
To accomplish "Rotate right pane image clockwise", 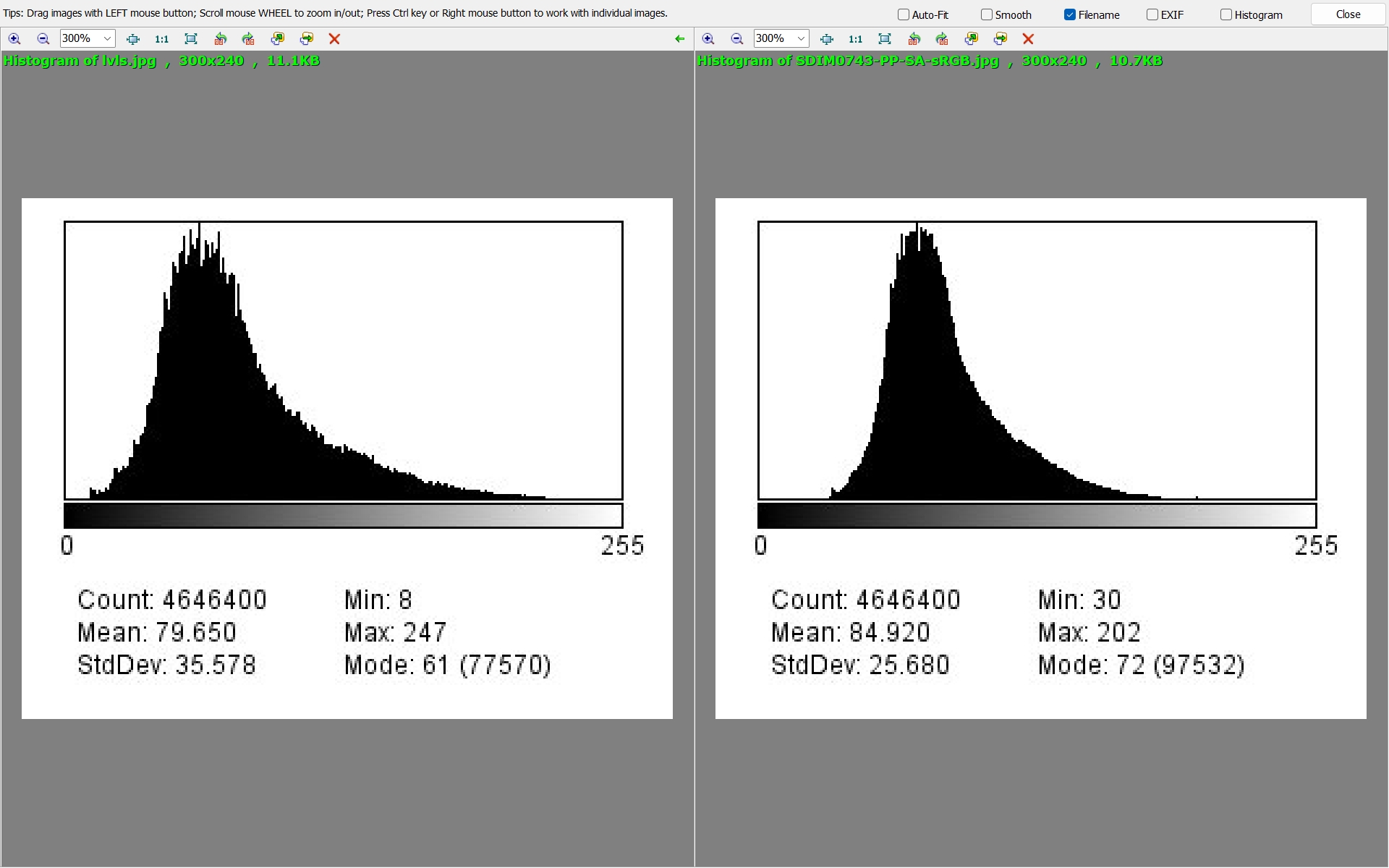I will pyautogui.click(x=942, y=39).
